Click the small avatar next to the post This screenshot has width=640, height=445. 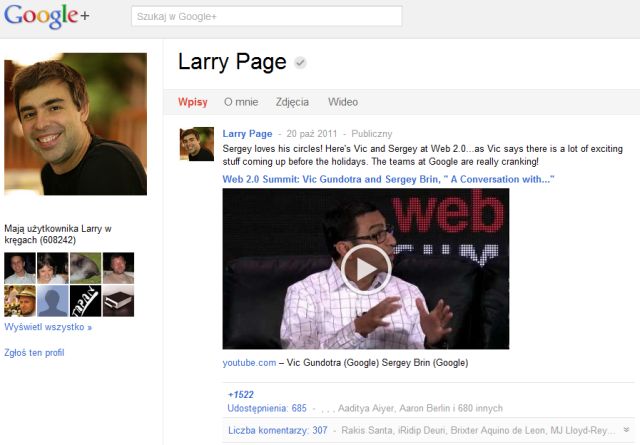click(197, 144)
